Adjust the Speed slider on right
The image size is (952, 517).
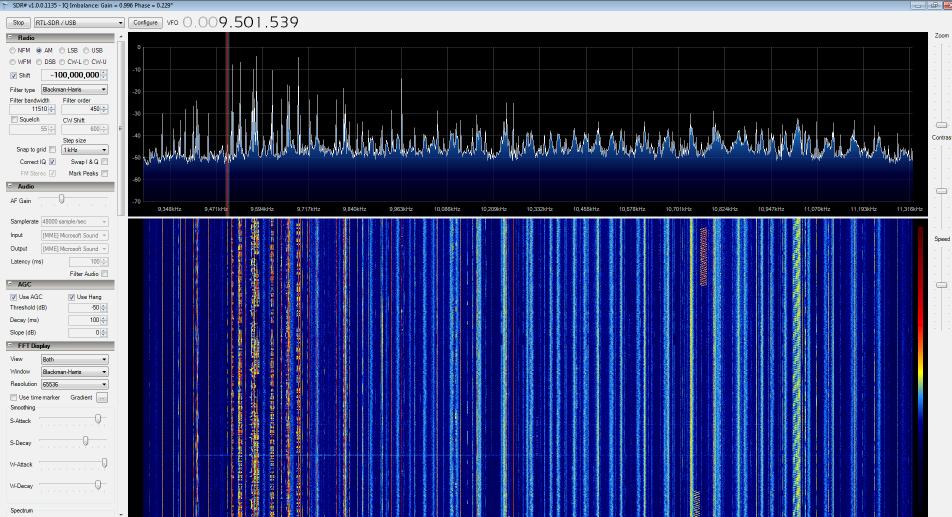pos(941,285)
